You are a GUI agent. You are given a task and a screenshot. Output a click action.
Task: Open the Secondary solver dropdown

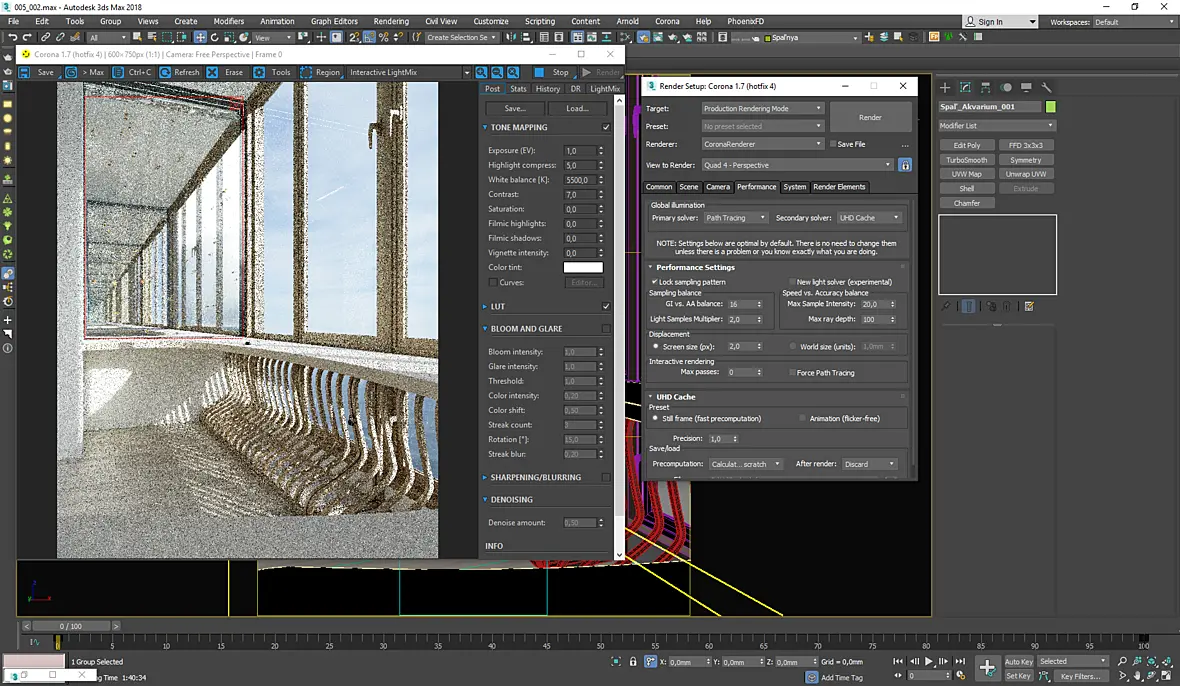[869, 217]
